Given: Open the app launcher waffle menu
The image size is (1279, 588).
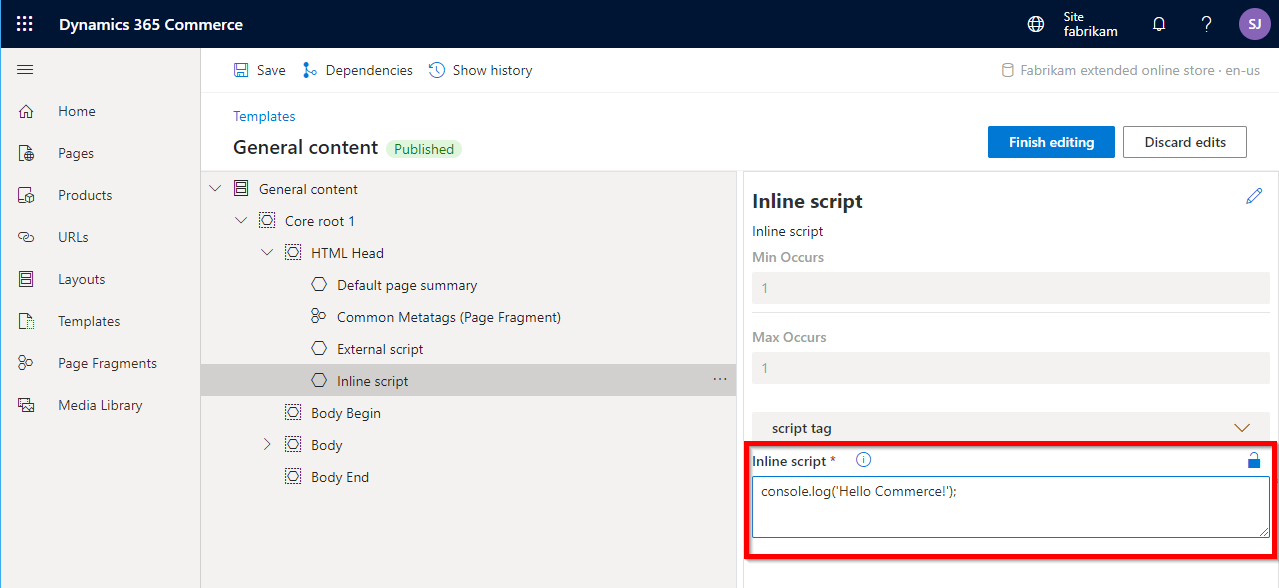Looking at the screenshot, I should (24, 24).
